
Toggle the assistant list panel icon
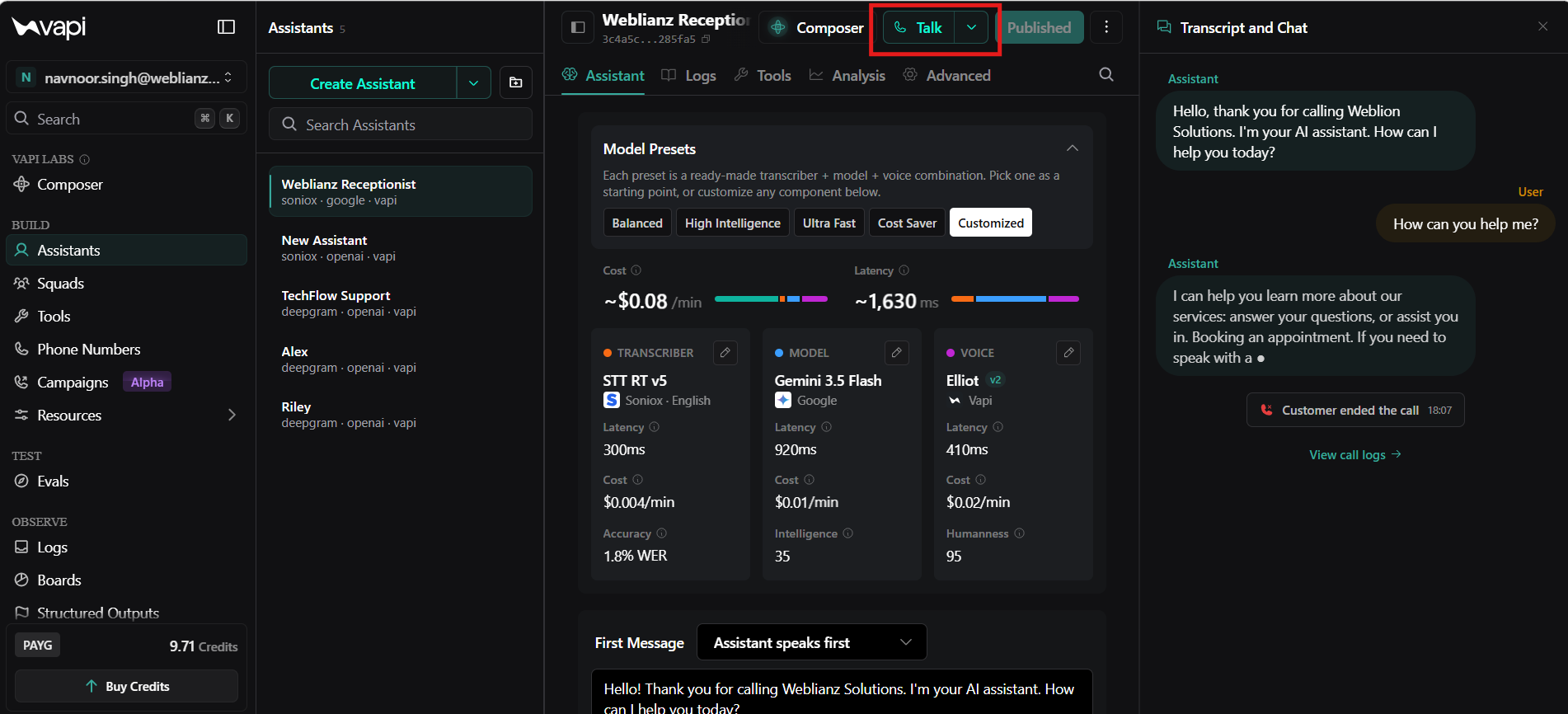(x=578, y=27)
